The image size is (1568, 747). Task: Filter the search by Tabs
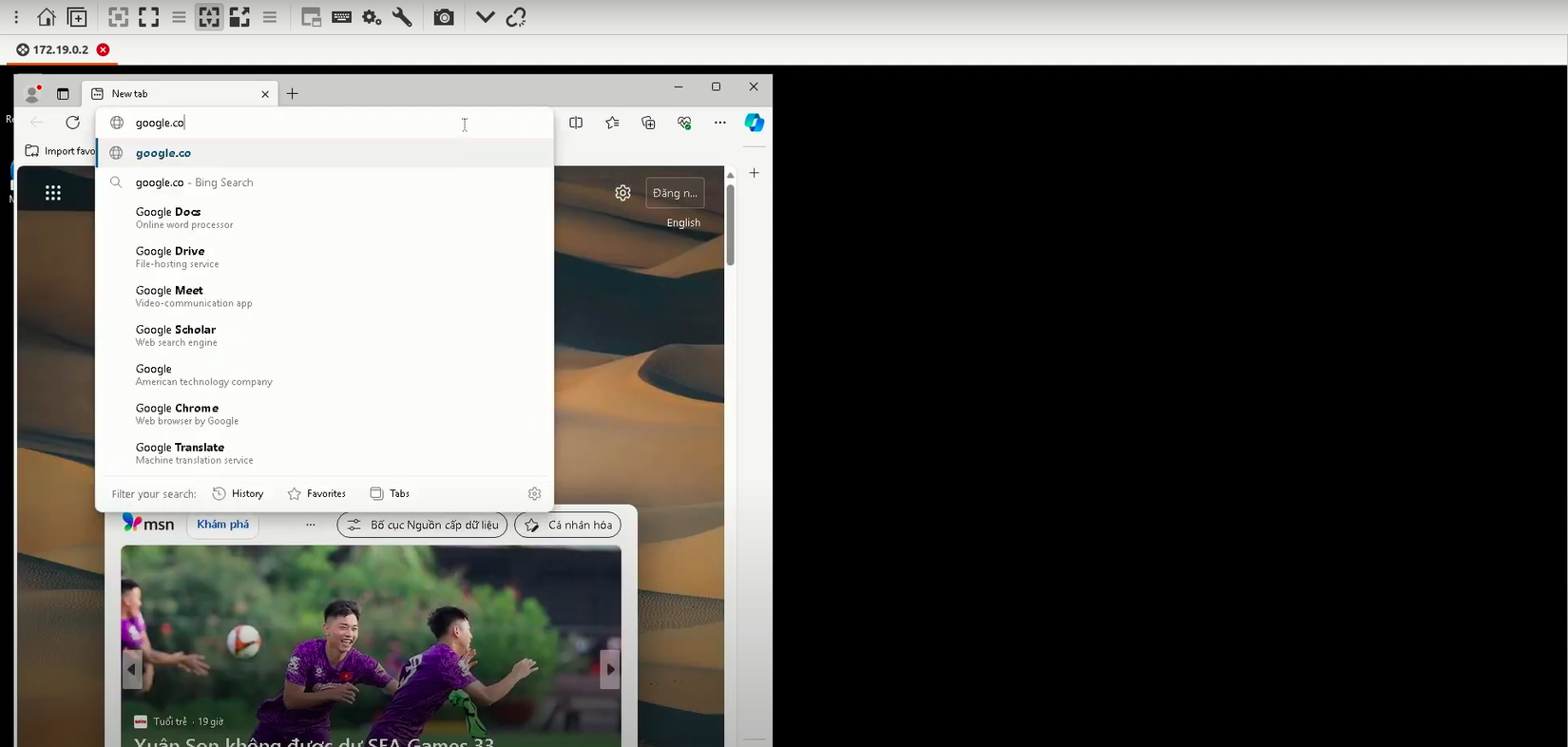pyautogui.click(x=390, y=493)
